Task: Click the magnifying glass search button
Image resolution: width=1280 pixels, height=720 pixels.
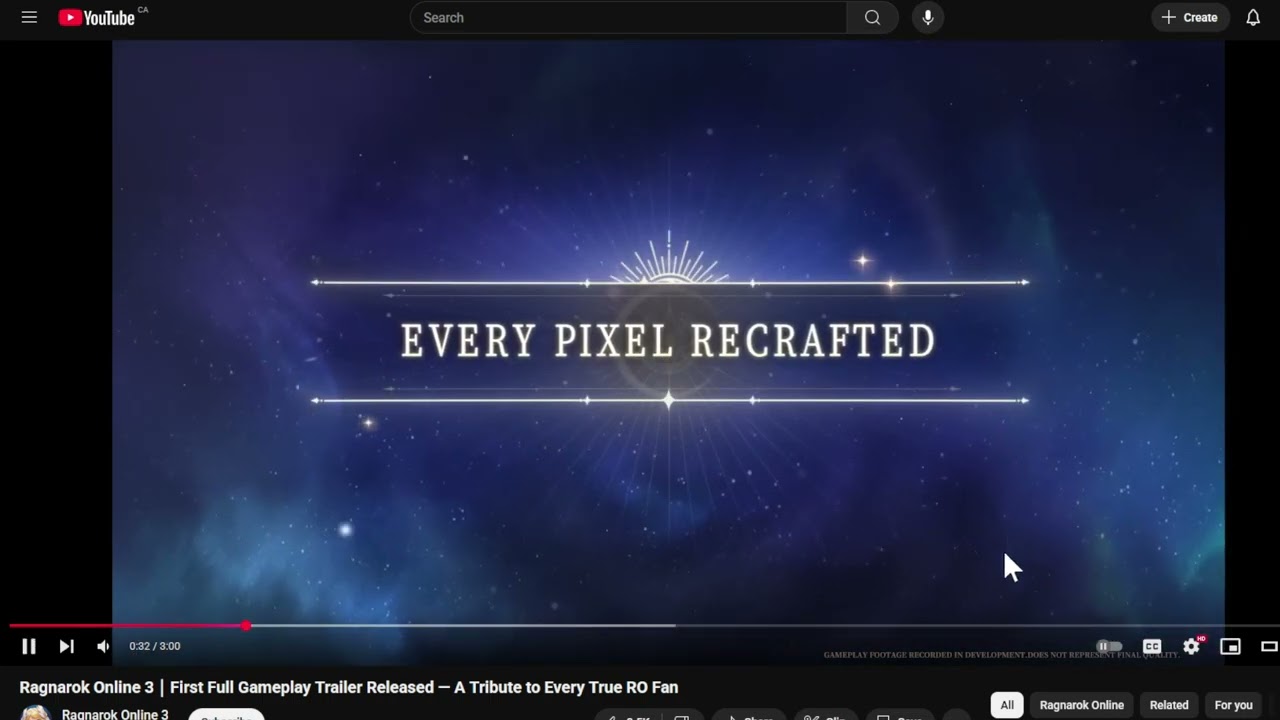Action: click(873, 17)
